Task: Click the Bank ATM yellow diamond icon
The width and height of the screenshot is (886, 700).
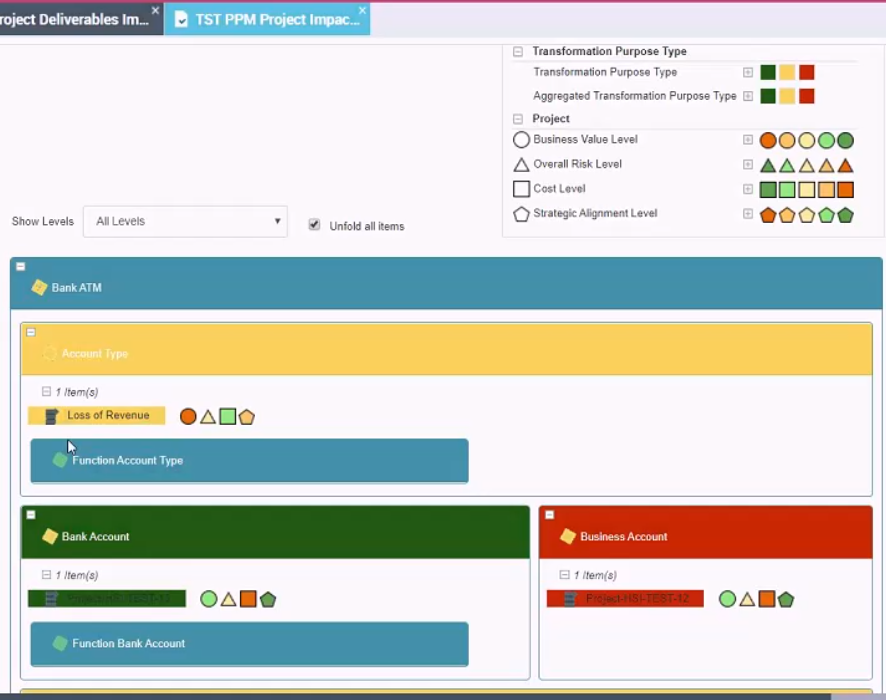Action: [x=39, y=288]
